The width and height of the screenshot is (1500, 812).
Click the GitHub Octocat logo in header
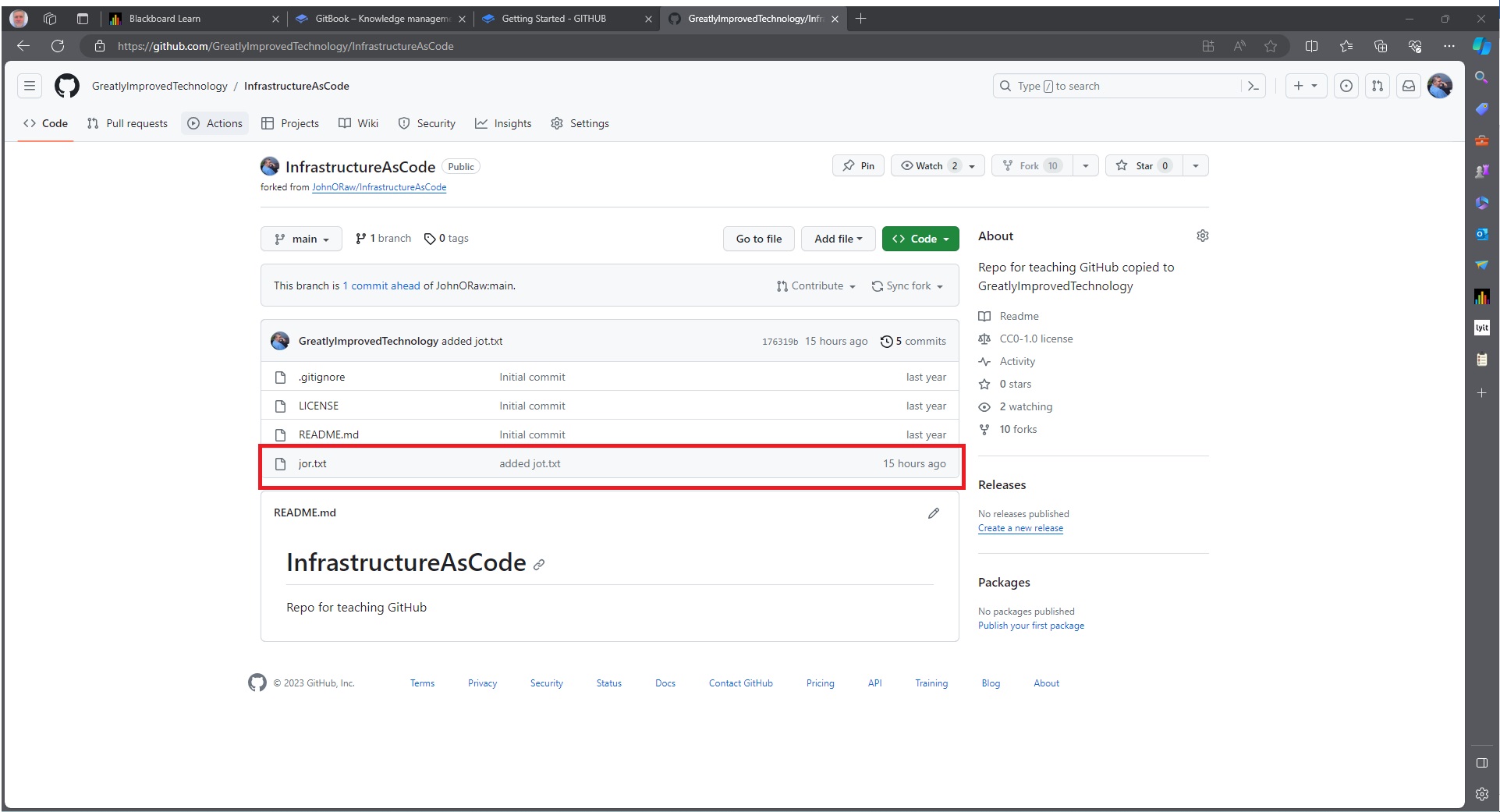pyautogui.click(x=67, y=86)
